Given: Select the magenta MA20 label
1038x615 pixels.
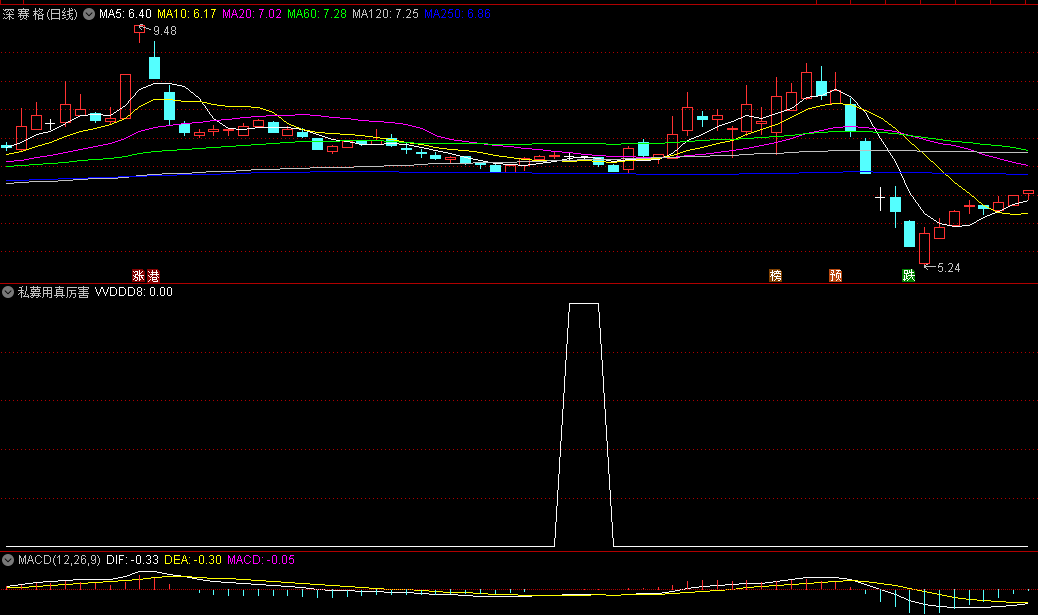Looking at the screenshot, I should point(252,15).
